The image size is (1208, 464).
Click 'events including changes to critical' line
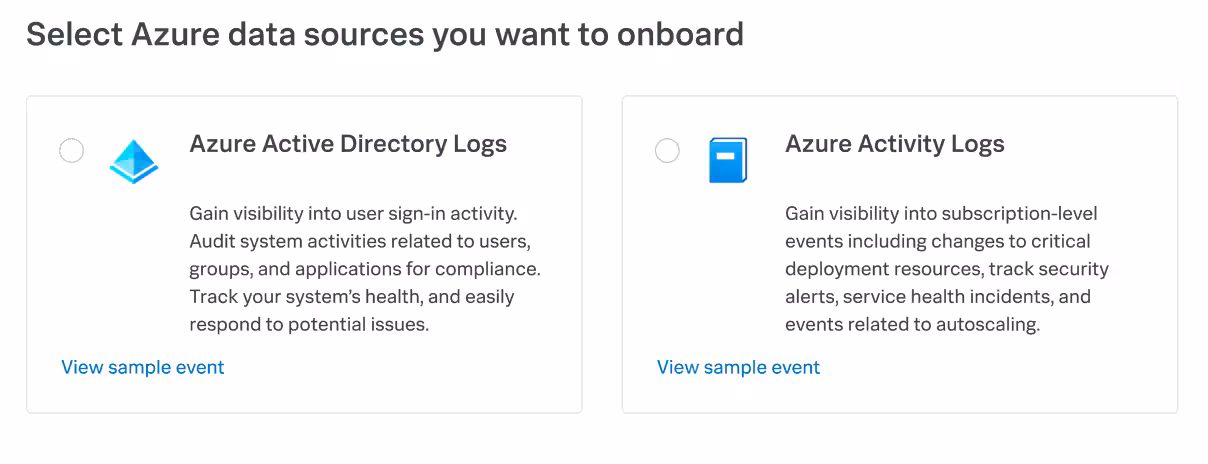click(x=937, y=242)
